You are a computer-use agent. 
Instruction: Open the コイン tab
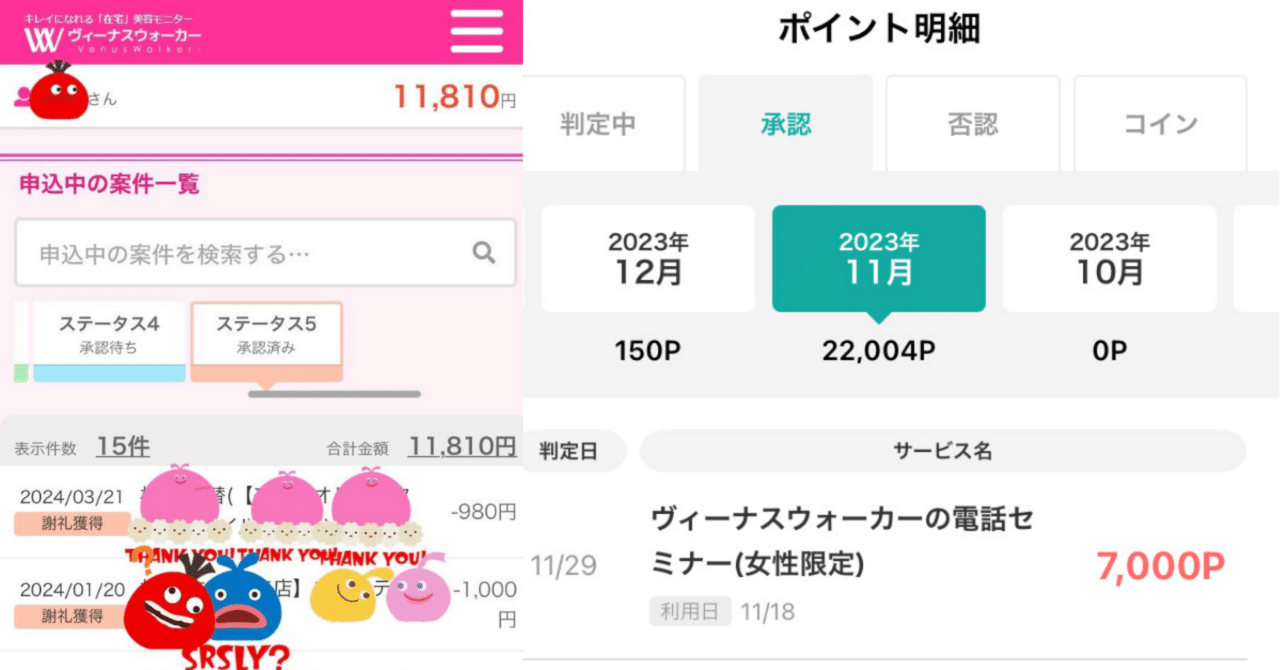[1160, 124]
